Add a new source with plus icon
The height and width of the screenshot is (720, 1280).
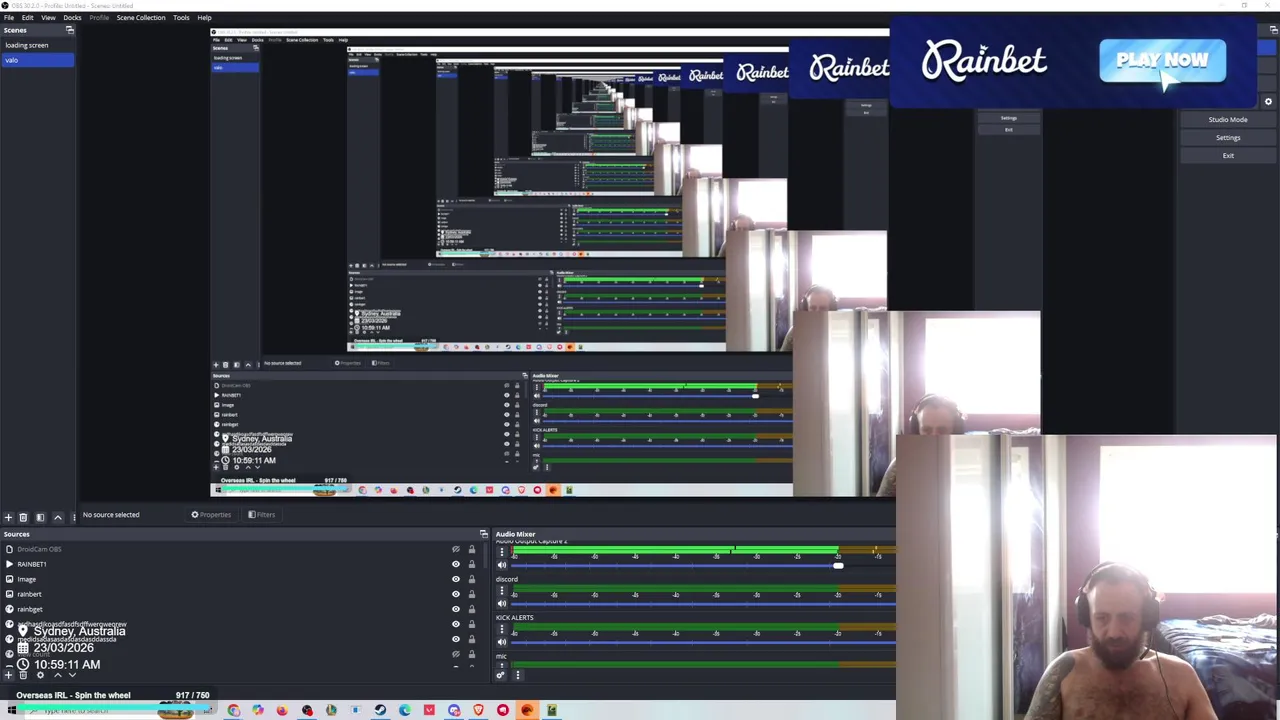coord(8,675)
